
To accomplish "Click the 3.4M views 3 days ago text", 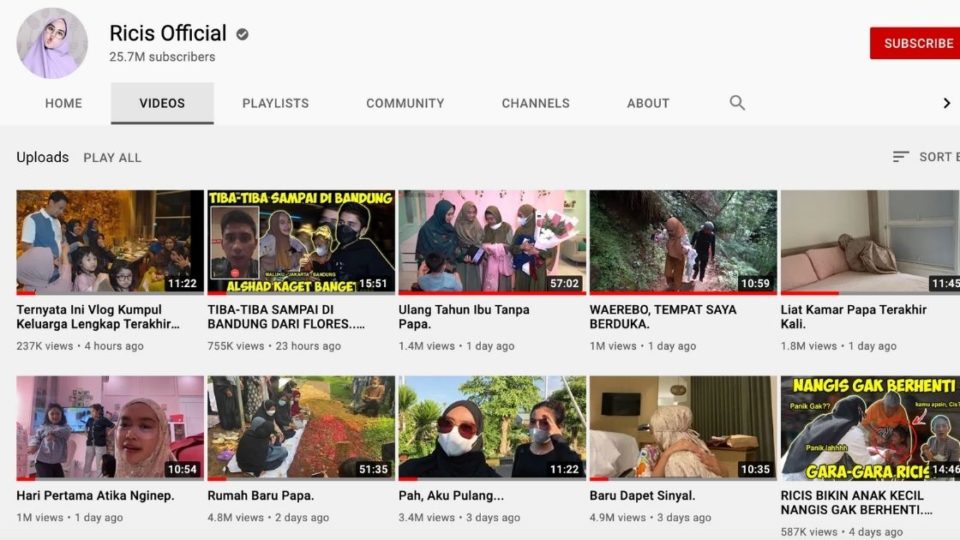I will [459, 518].
